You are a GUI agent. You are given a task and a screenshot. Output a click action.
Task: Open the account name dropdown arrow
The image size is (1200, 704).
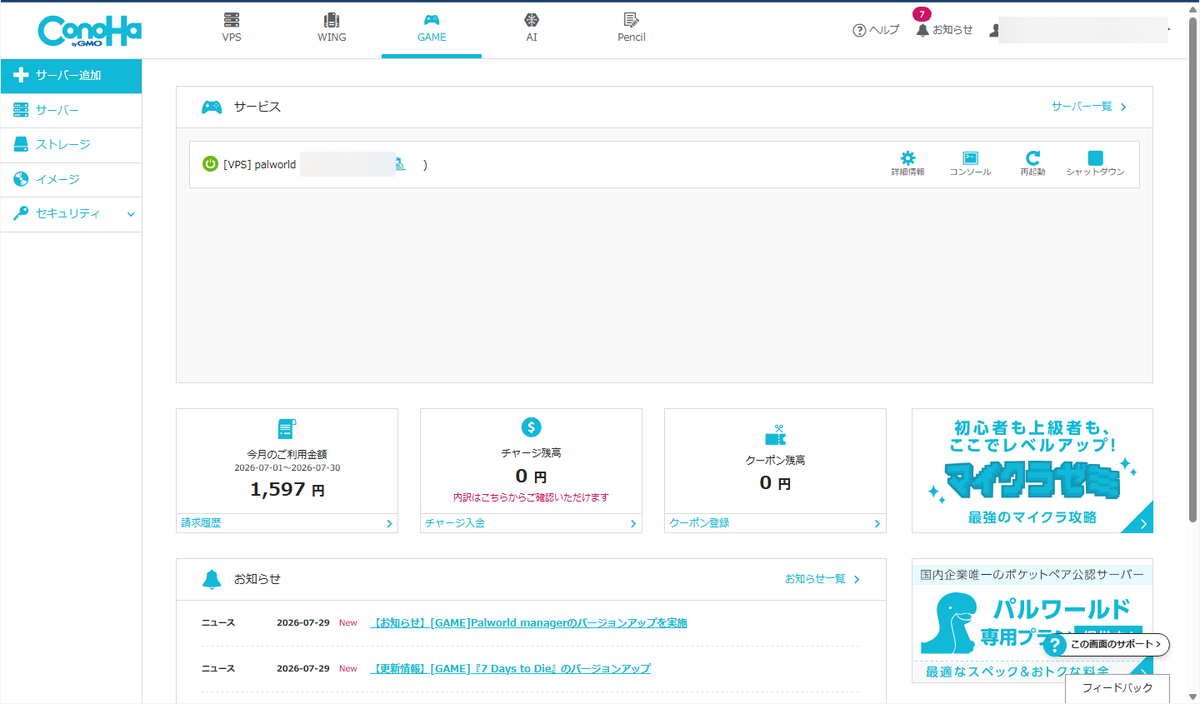(1168, 31)
